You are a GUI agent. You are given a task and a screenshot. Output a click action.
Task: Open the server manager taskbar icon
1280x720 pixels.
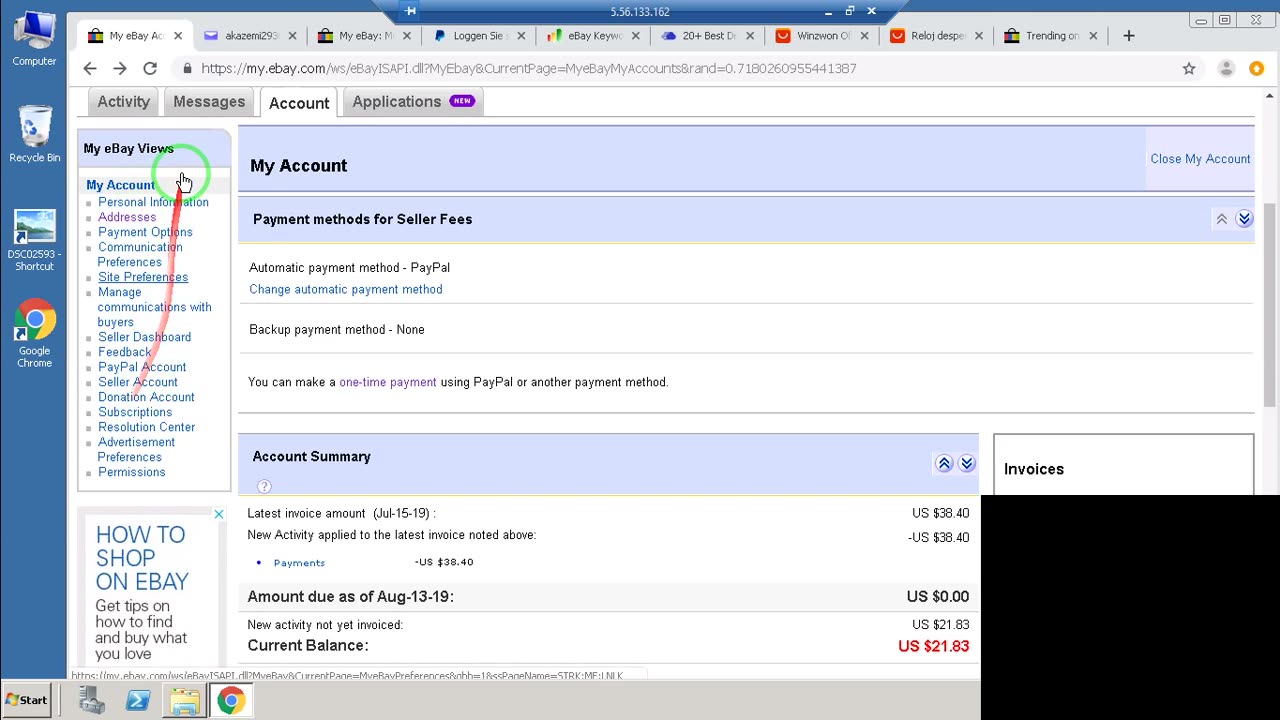coord(92,701)
